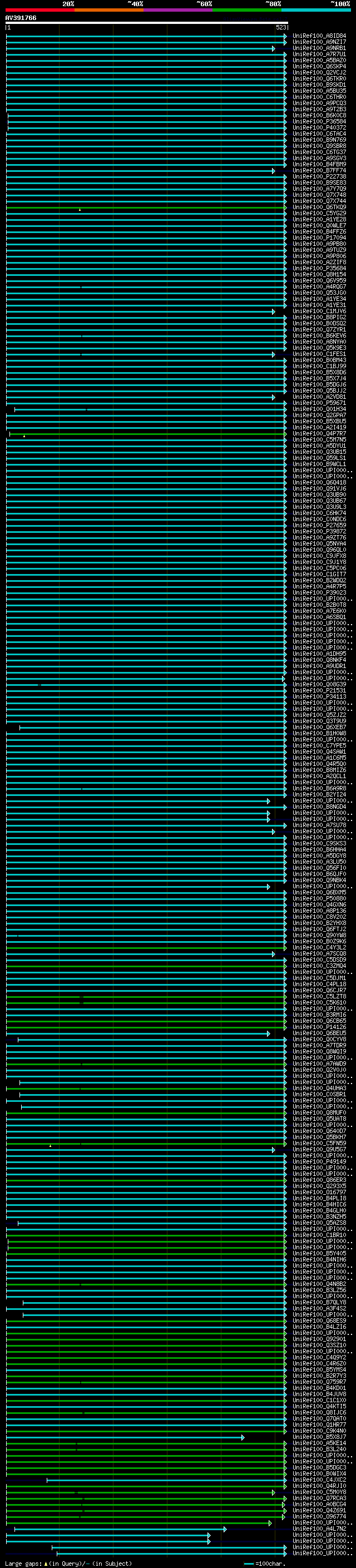Click the red 20% identity legend segment
Image resolution: width=356 pixels, height=1568 pixels.
[39, 10]
